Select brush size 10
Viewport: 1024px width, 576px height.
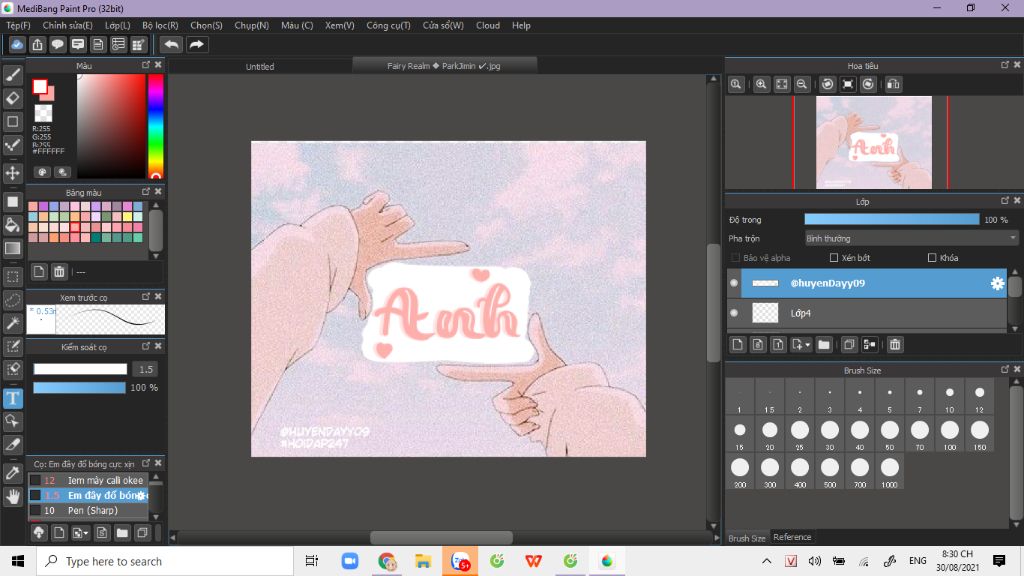(950, 397)
